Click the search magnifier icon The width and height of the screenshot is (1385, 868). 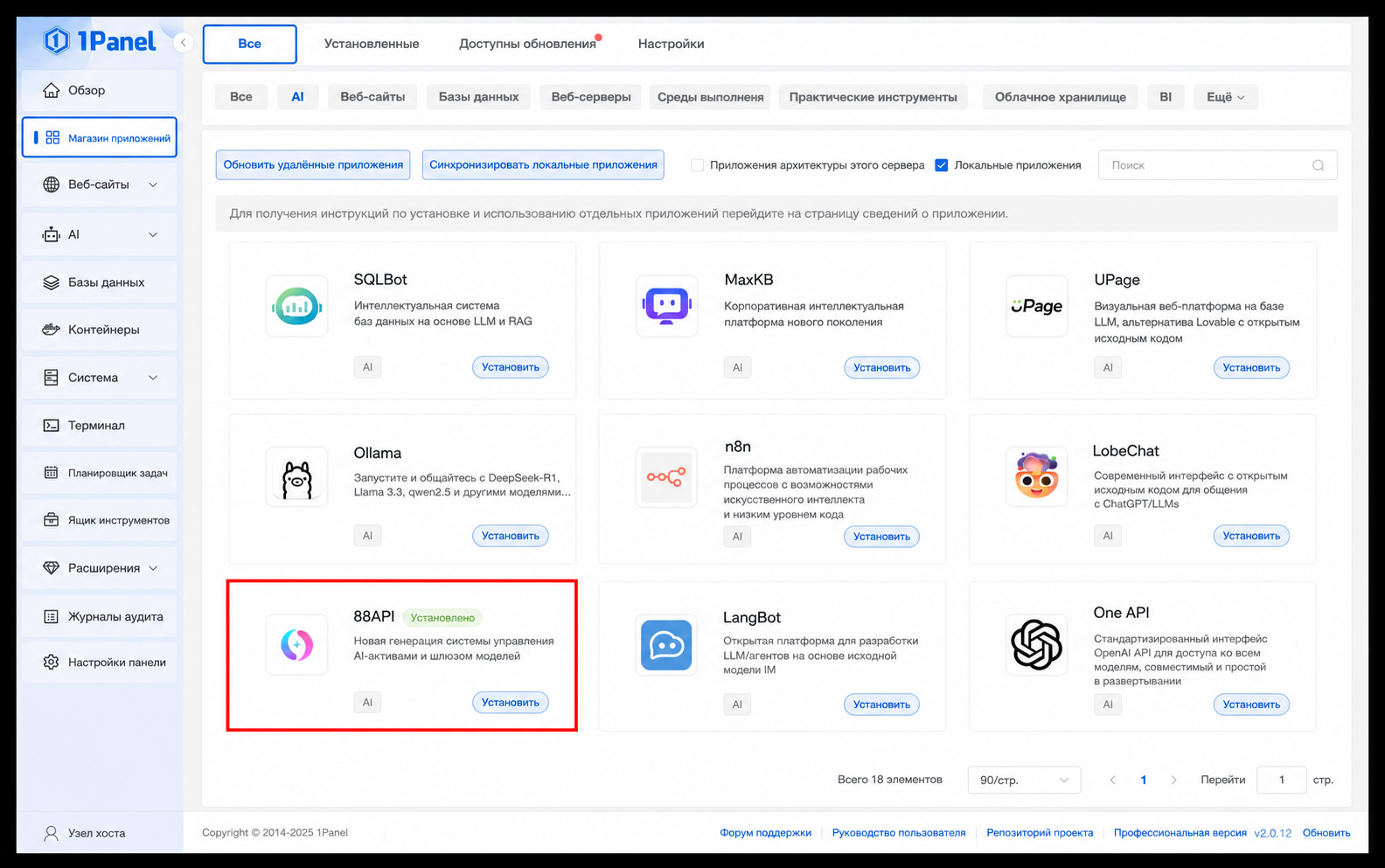point(1318,165)
